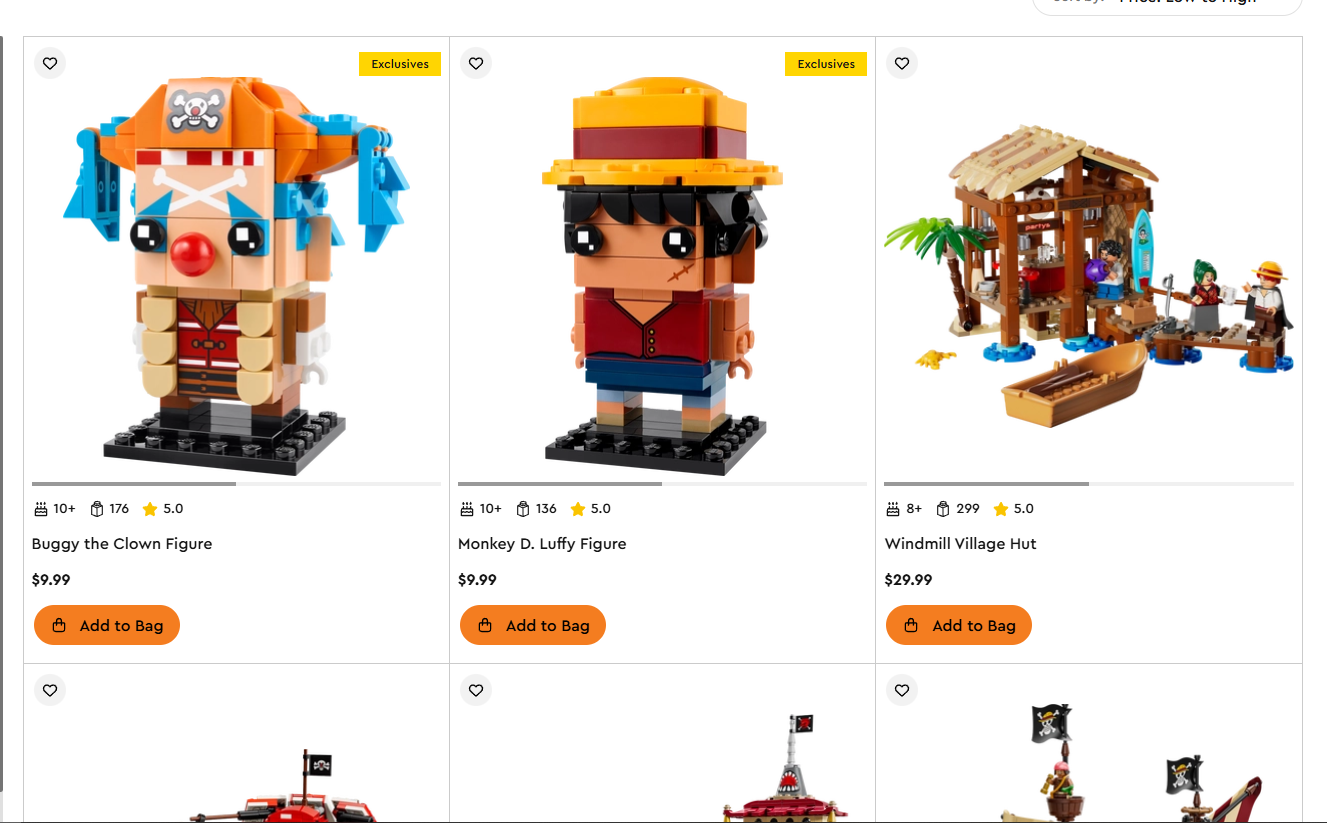Click the Windmill Village Hut product image
Viewport: 1327px width, 823px height.
coord(1089,275)
